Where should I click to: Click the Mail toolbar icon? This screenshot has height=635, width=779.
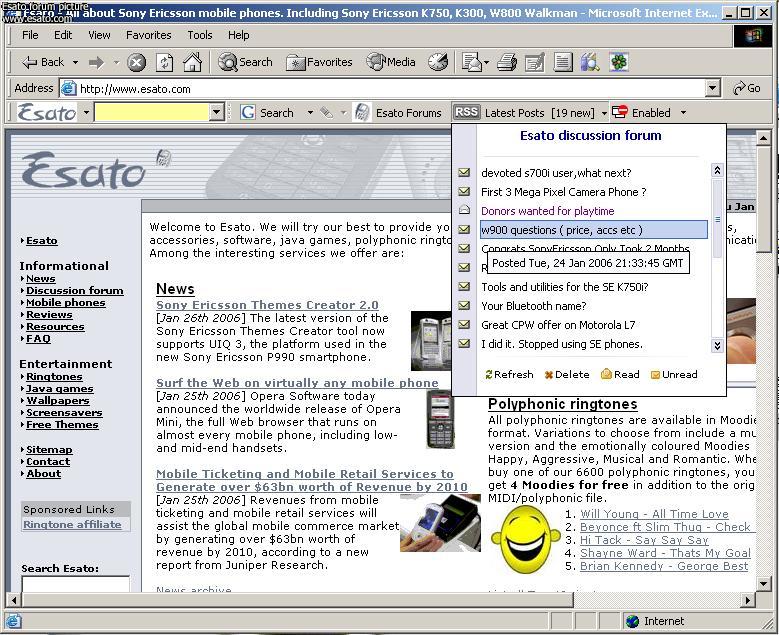click(x=471, y=62)
